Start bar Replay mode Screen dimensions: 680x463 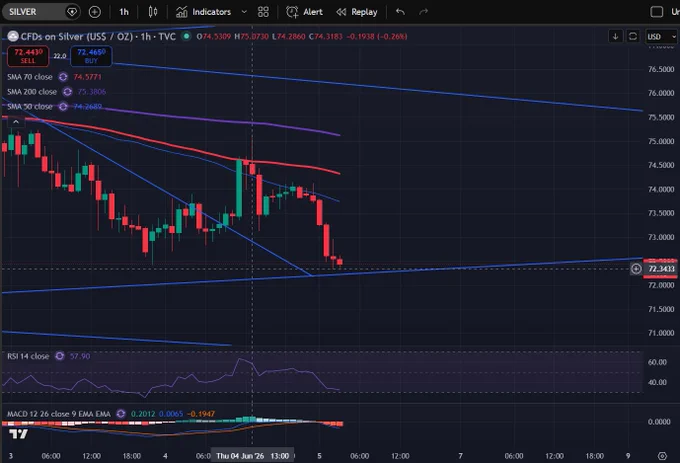(x=357, y=12)
